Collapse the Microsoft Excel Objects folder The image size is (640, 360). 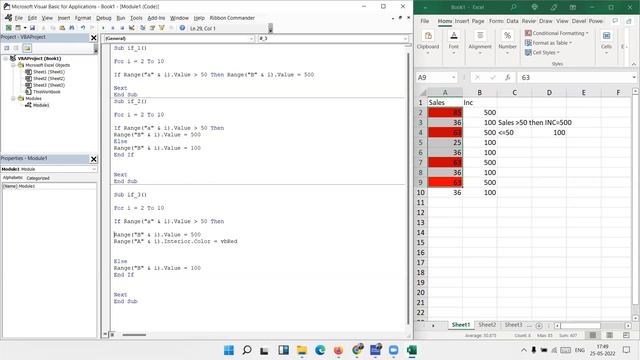tap(13, 65)
